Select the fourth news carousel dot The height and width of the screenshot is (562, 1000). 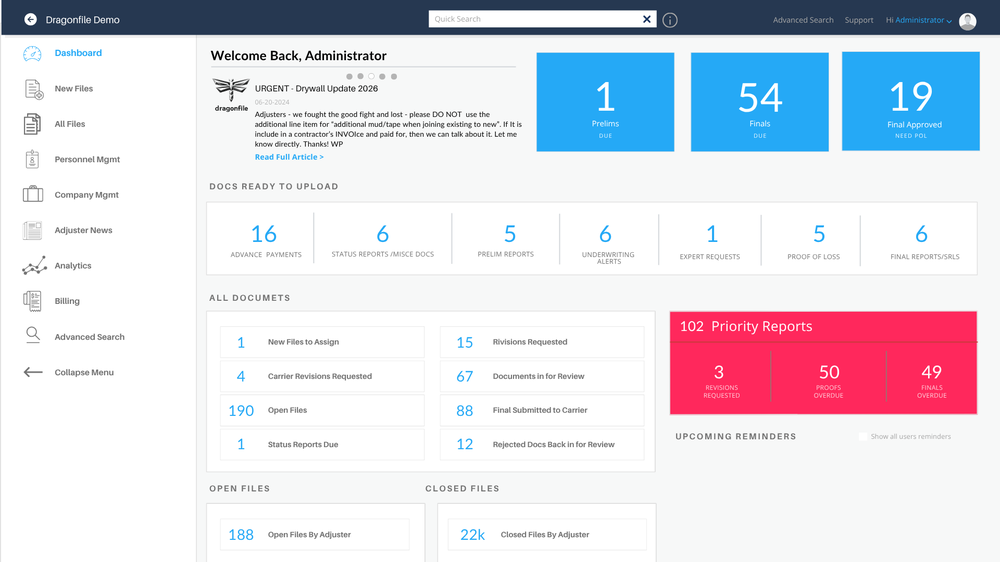(x=383, y=77)
